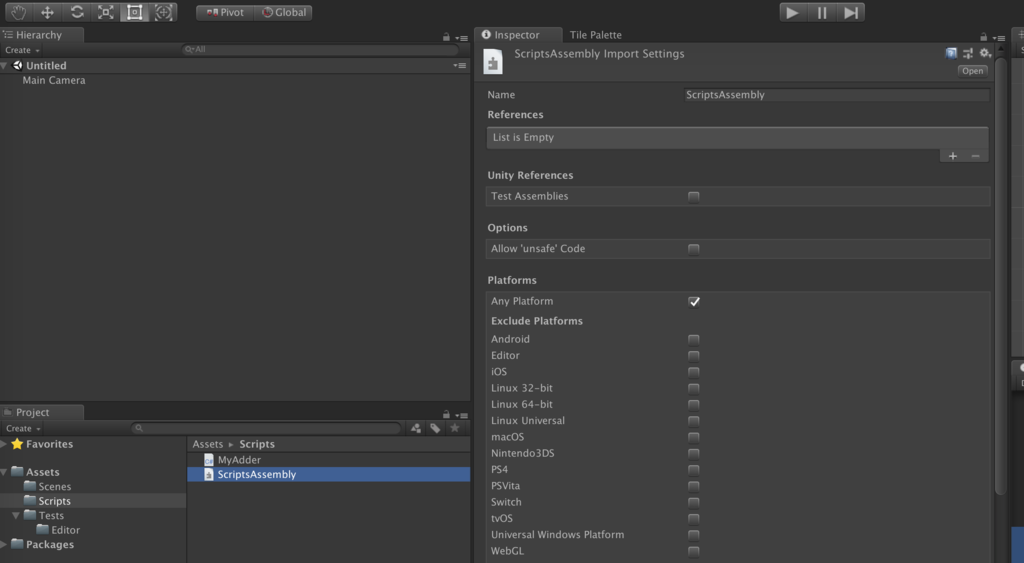Open Project panel options menu
Screen dimensions: 1024x563
461,415
